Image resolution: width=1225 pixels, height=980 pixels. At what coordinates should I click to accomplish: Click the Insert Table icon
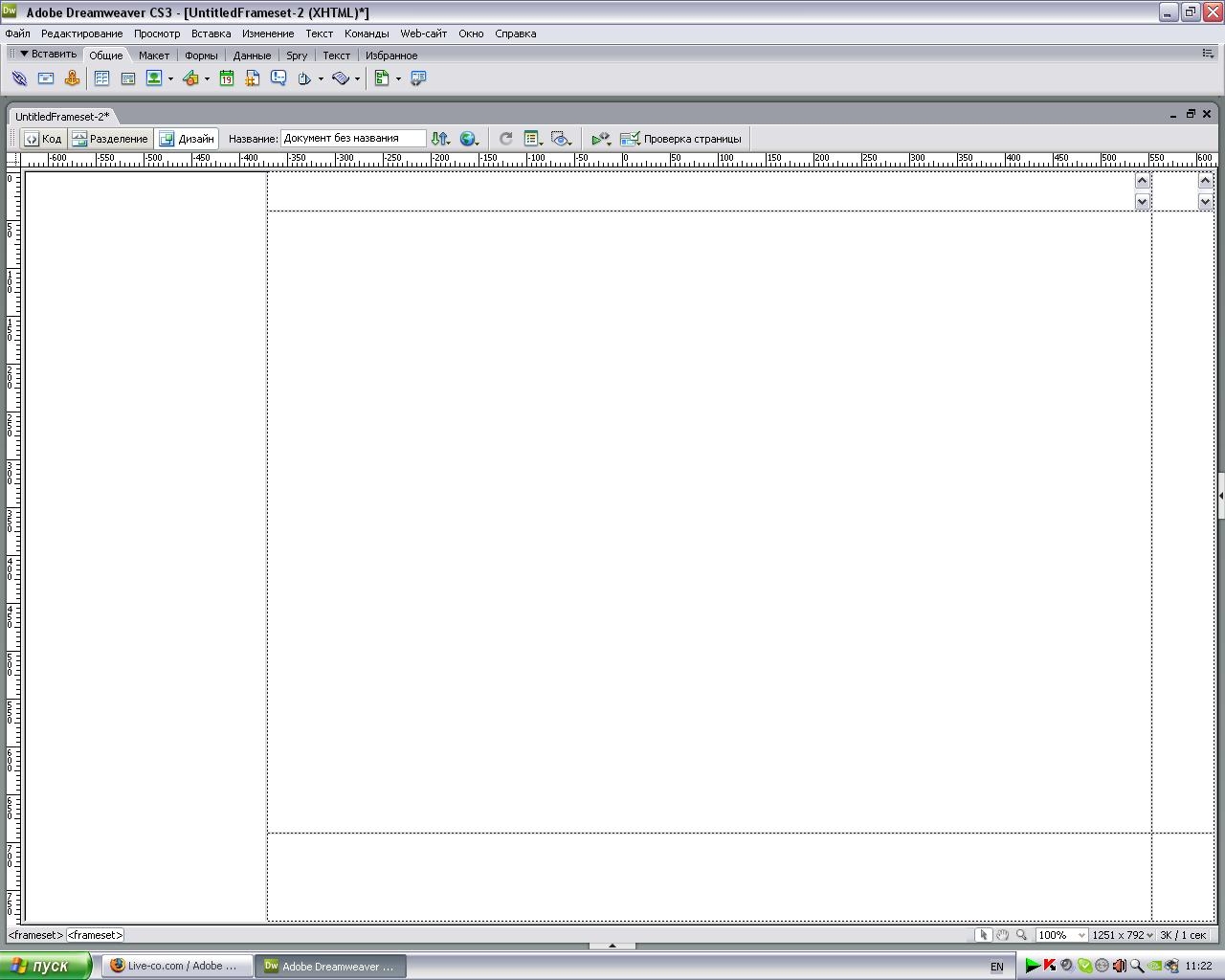[101, 78]
